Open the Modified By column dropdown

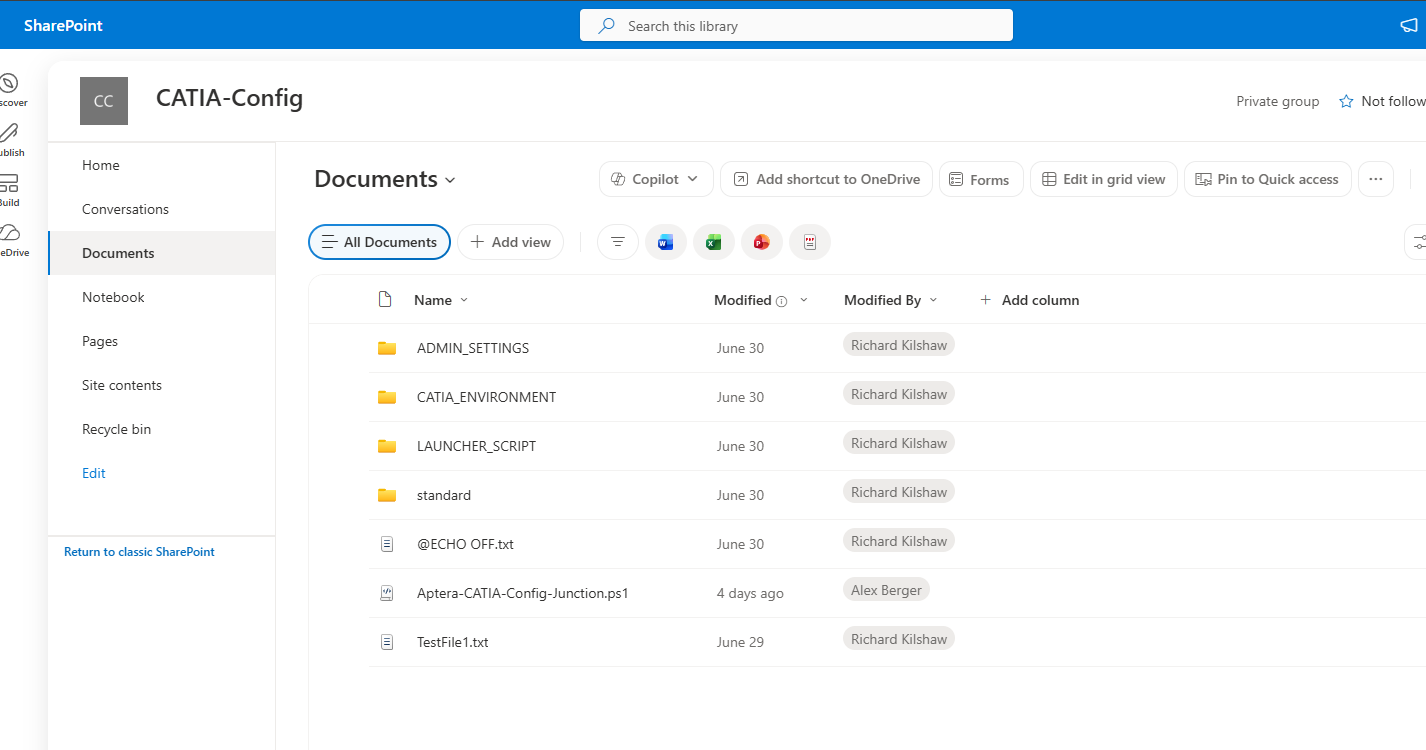(934, 300)
